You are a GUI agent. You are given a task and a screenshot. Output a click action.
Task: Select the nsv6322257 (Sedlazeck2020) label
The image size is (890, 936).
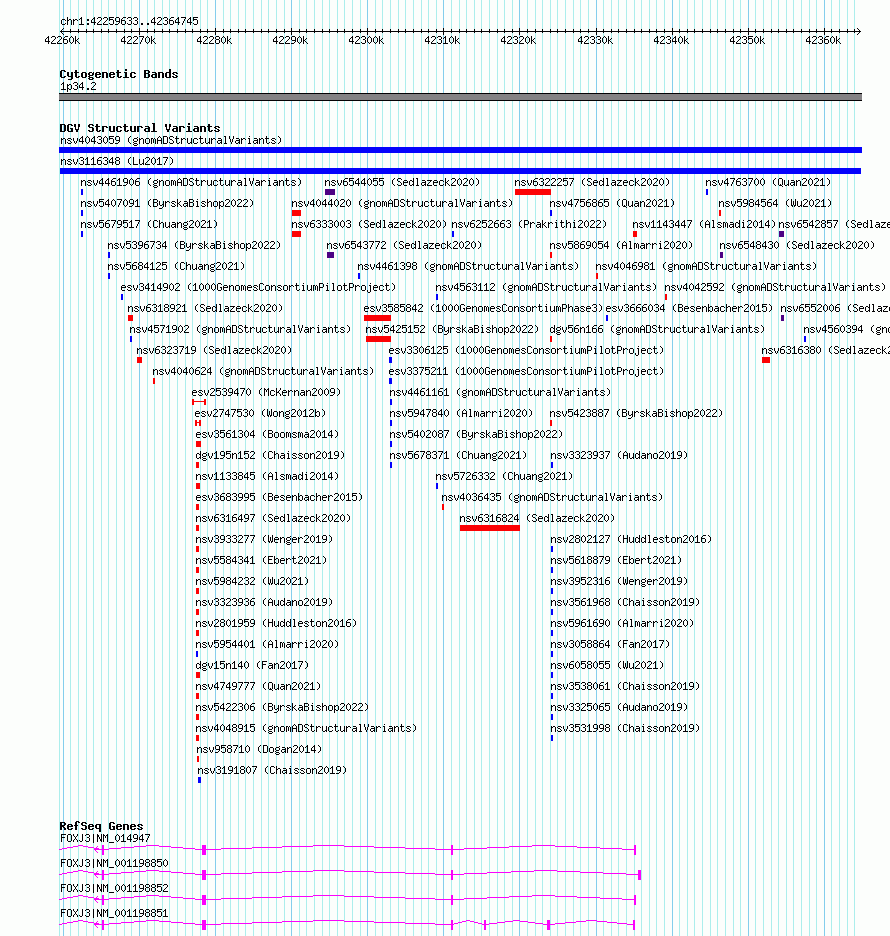click(592, 182)
